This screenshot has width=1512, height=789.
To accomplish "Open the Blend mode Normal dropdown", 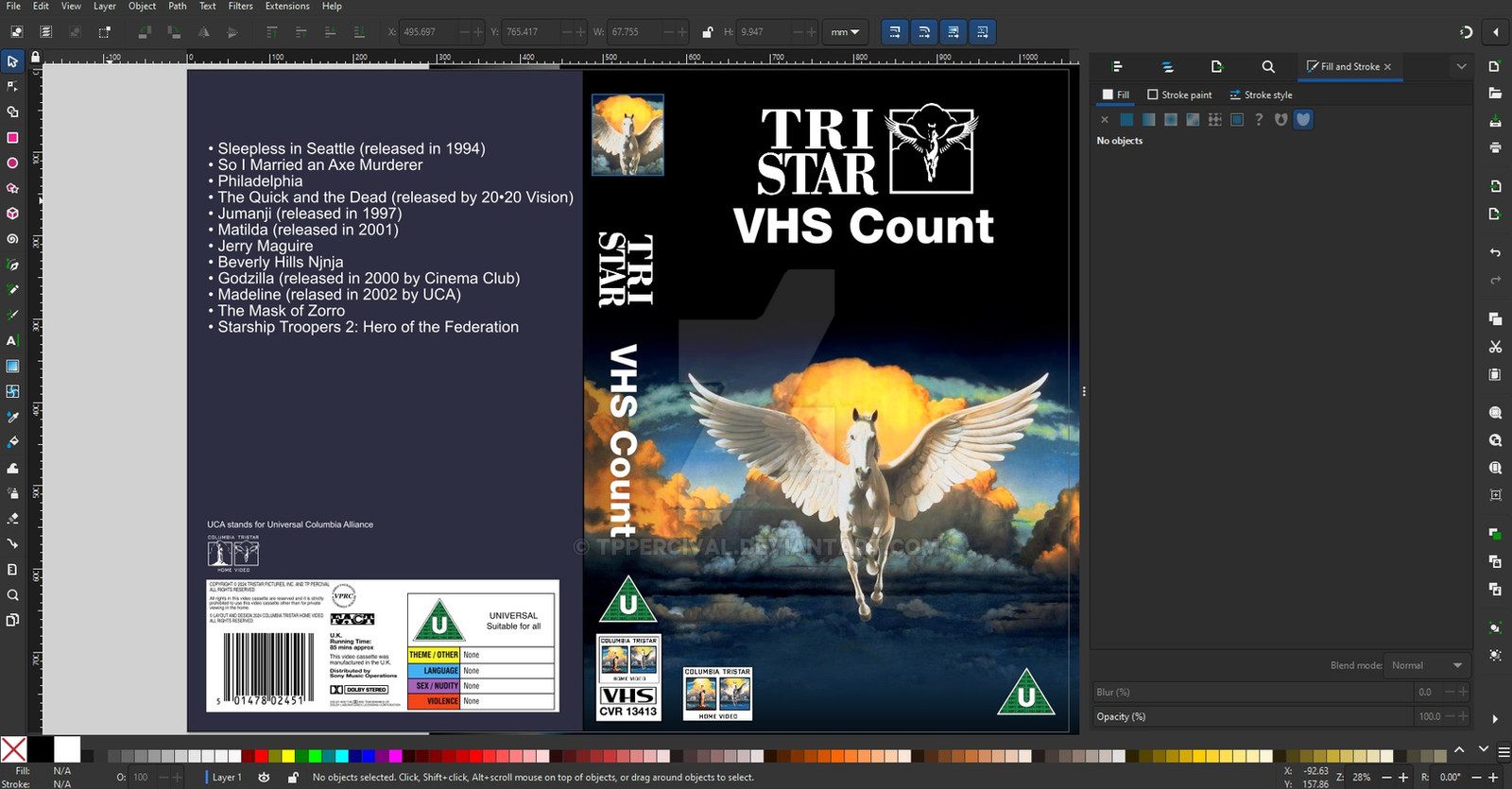I will (x=1426, y=665).
